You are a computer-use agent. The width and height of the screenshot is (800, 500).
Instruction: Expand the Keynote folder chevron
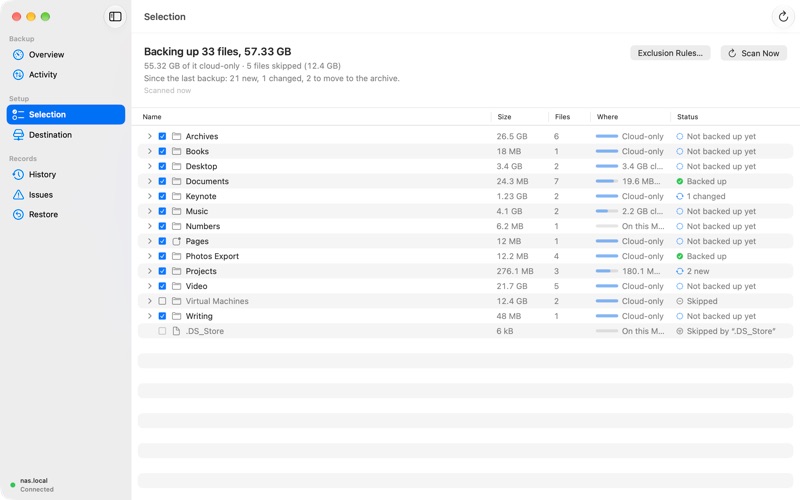(x=149, y=196)
